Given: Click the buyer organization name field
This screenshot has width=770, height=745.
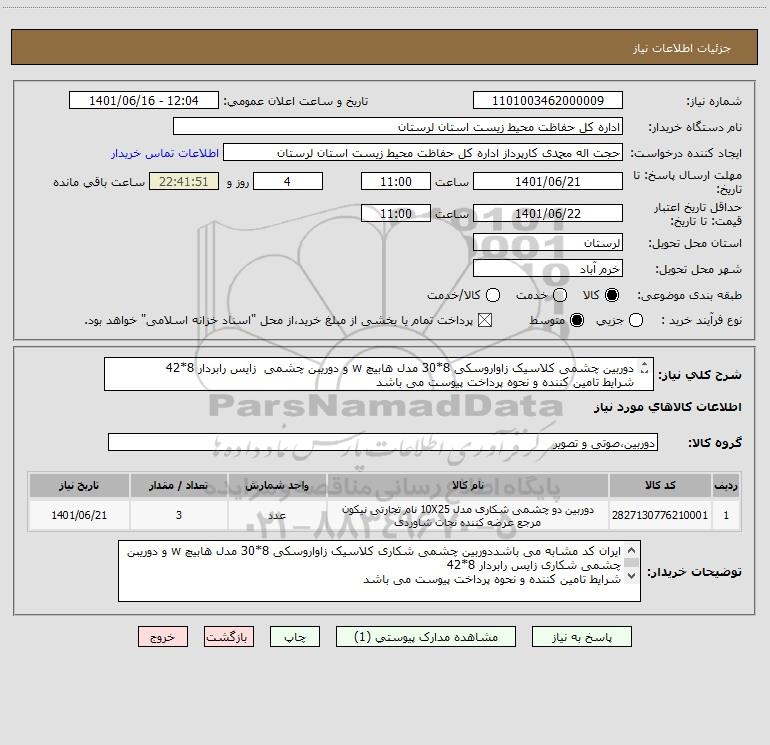Looking at the screenshot, I should click(398, 127).
